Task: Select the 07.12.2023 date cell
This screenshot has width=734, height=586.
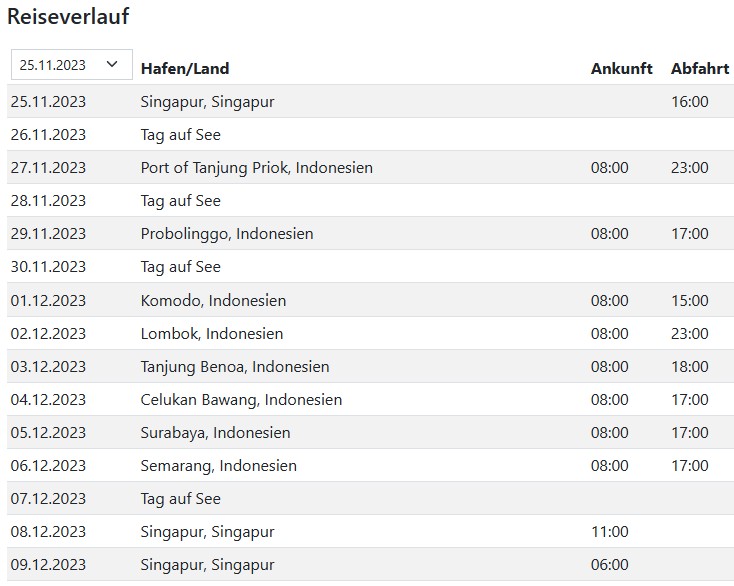Action: [48, 498]
